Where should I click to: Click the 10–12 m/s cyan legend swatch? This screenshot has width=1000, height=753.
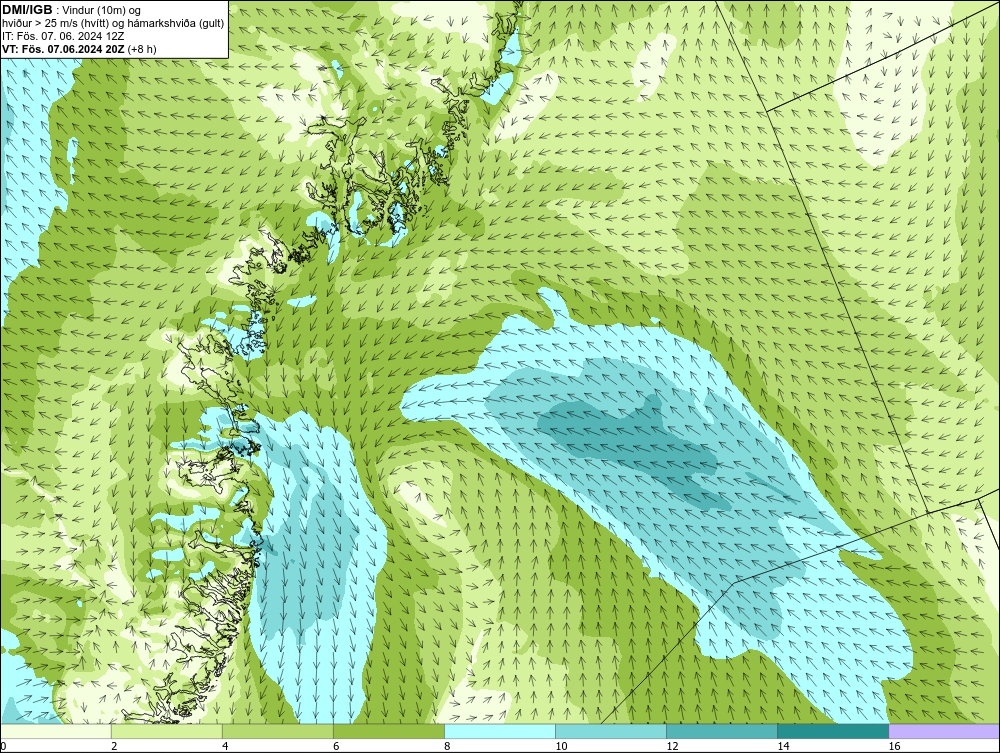[611, 731]
